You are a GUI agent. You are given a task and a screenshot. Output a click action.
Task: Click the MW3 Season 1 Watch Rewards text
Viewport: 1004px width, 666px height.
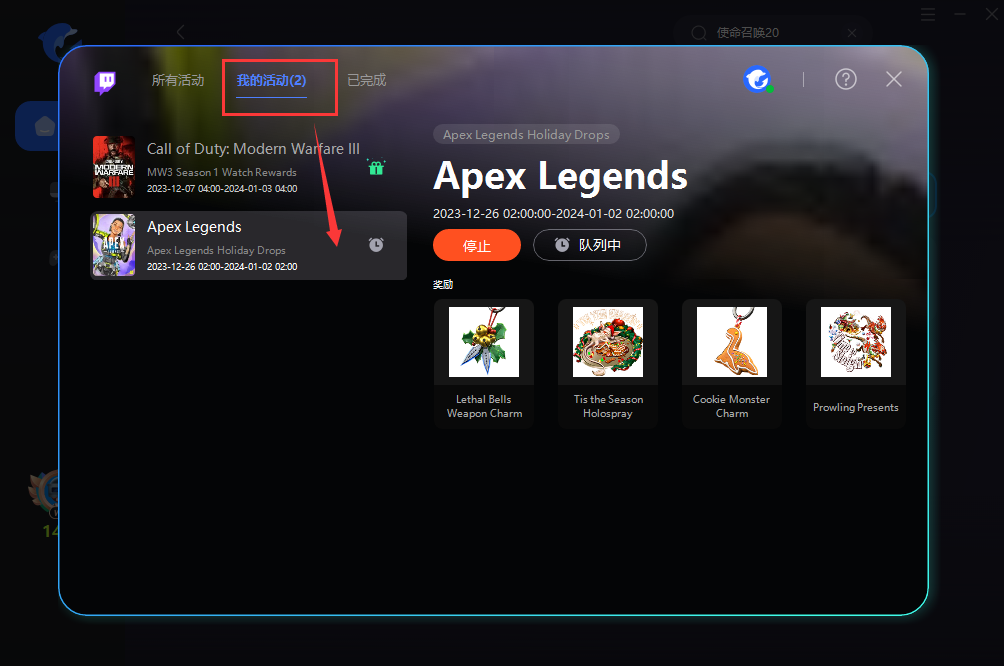pos(222,172)
